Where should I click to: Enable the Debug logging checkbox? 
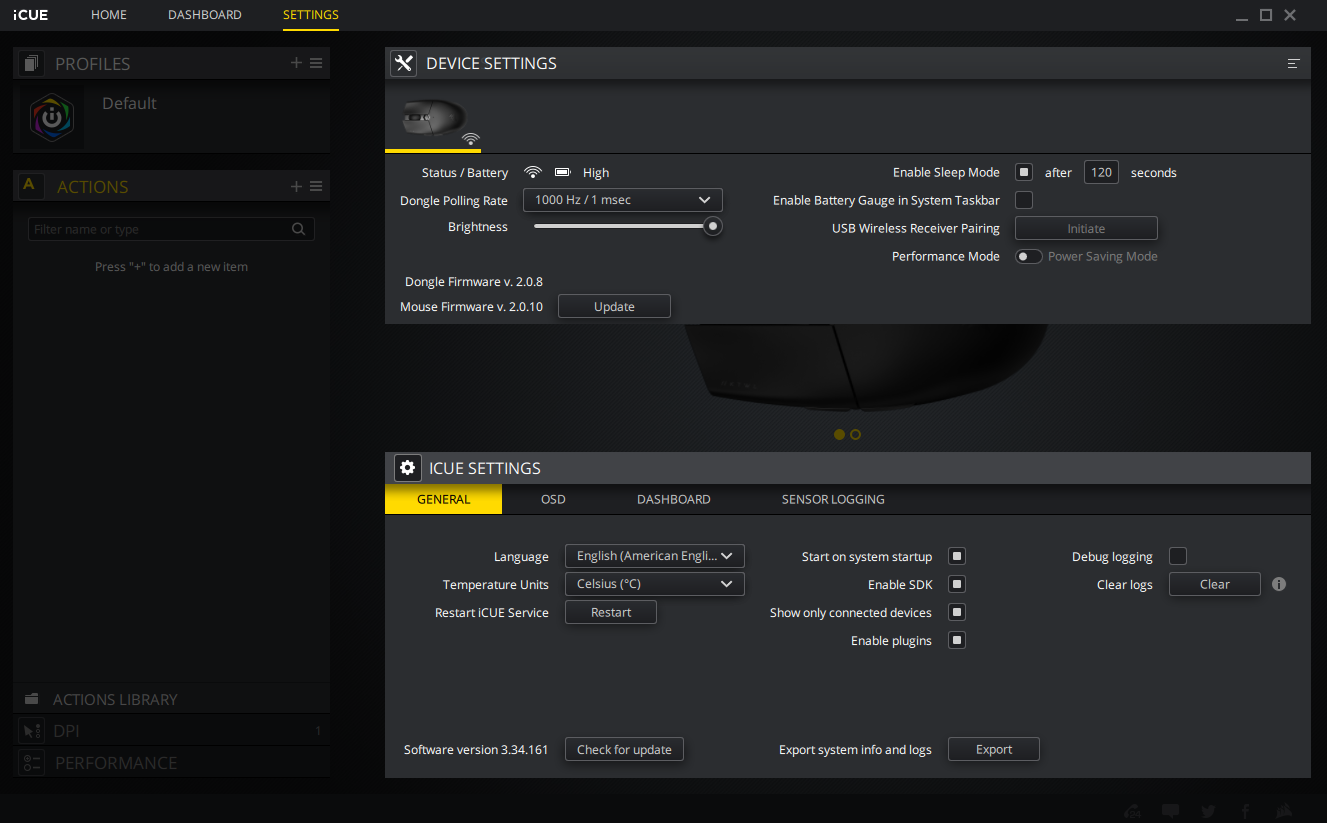pyautogui.click(x=1178, y=556)
